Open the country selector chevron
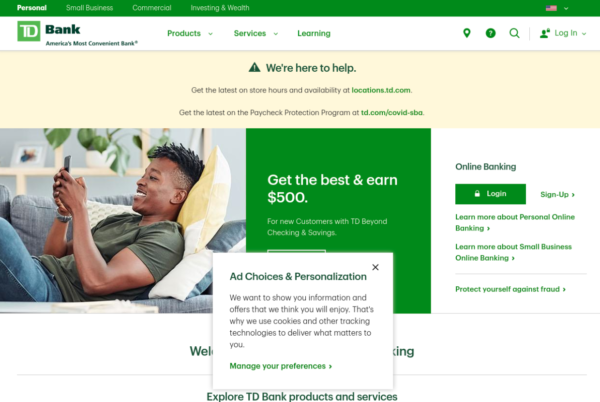 point(566,8)
